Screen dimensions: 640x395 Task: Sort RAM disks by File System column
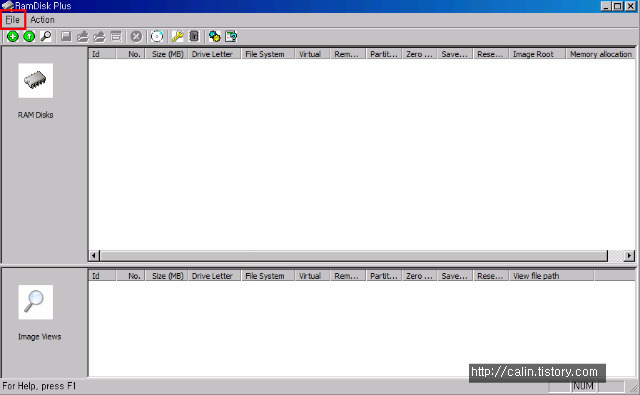point(268,54)
